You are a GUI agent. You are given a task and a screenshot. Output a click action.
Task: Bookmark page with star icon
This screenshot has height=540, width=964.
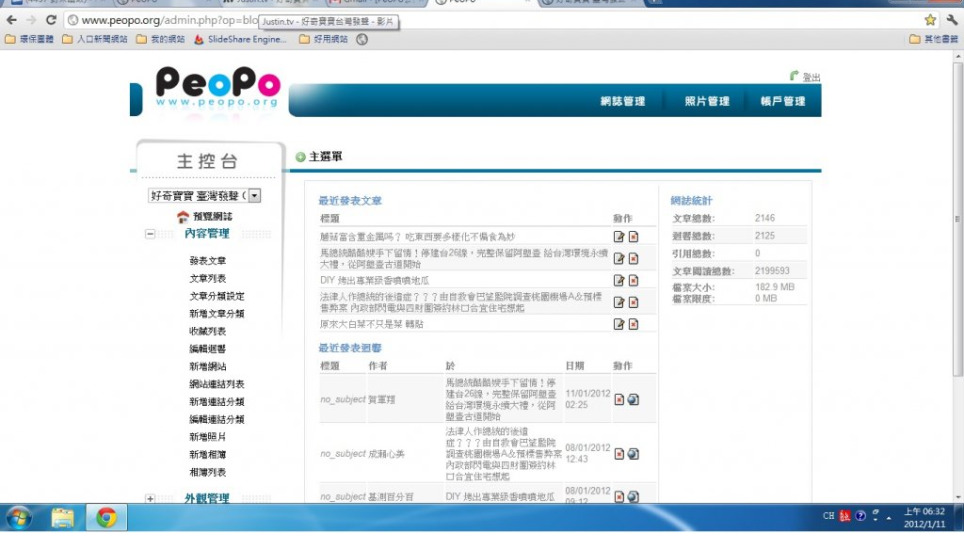point(930,20)
